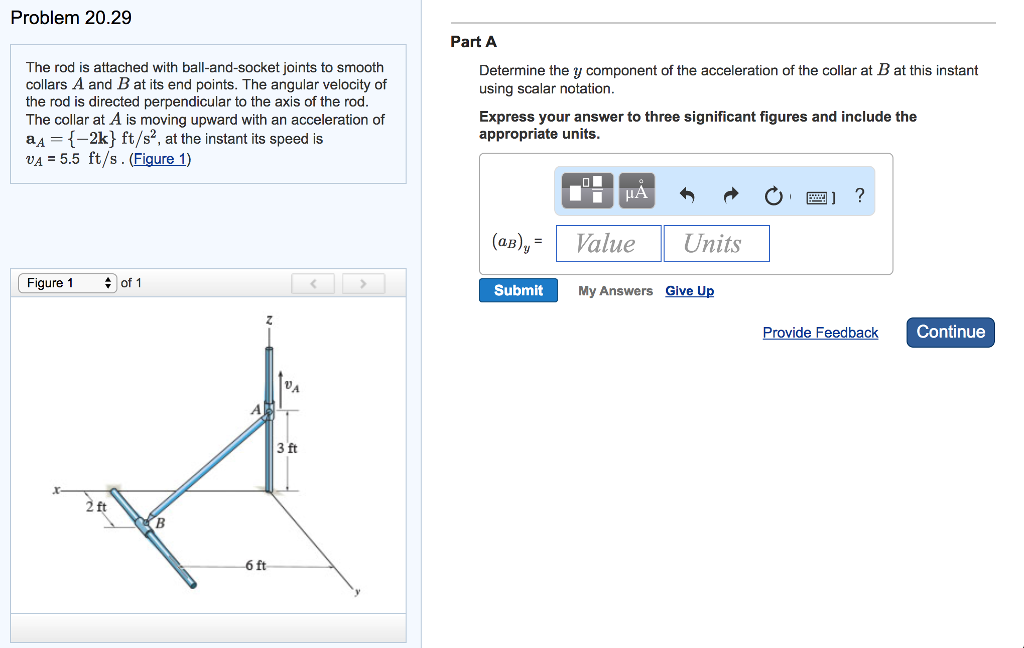This screenshot has height=648, width=1024.
Task: Click the Part A heading
Action: point(473,42)
